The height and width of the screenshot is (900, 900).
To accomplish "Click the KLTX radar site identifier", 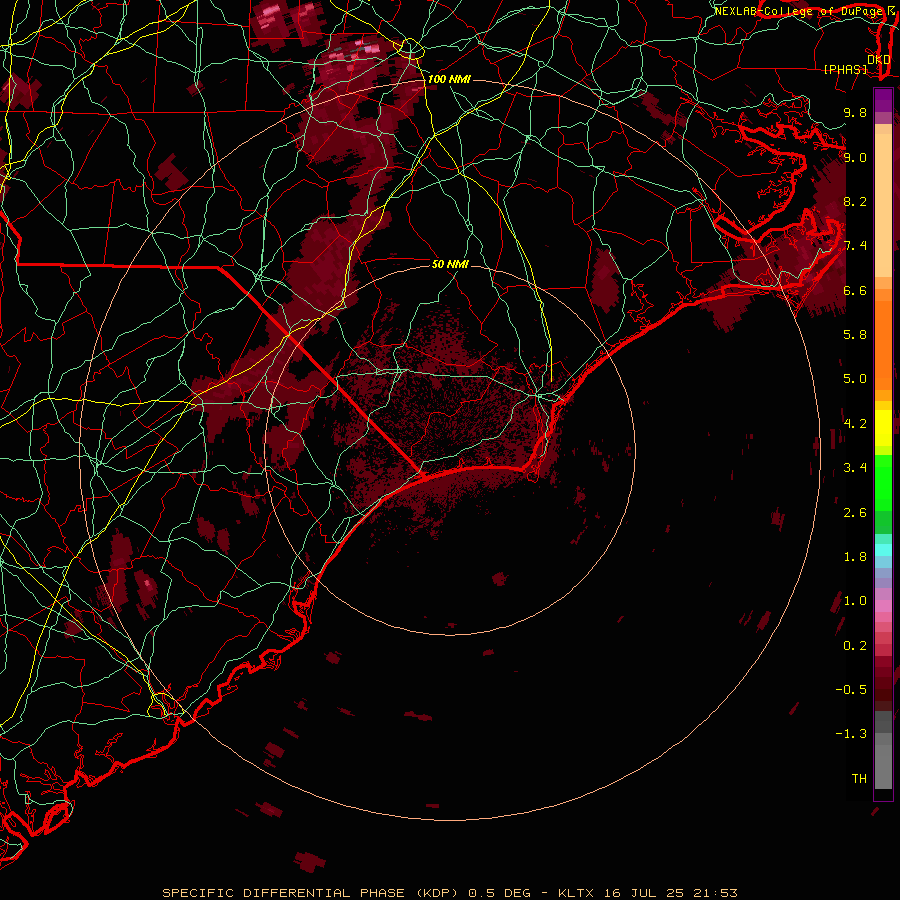I will click(578, 893).
